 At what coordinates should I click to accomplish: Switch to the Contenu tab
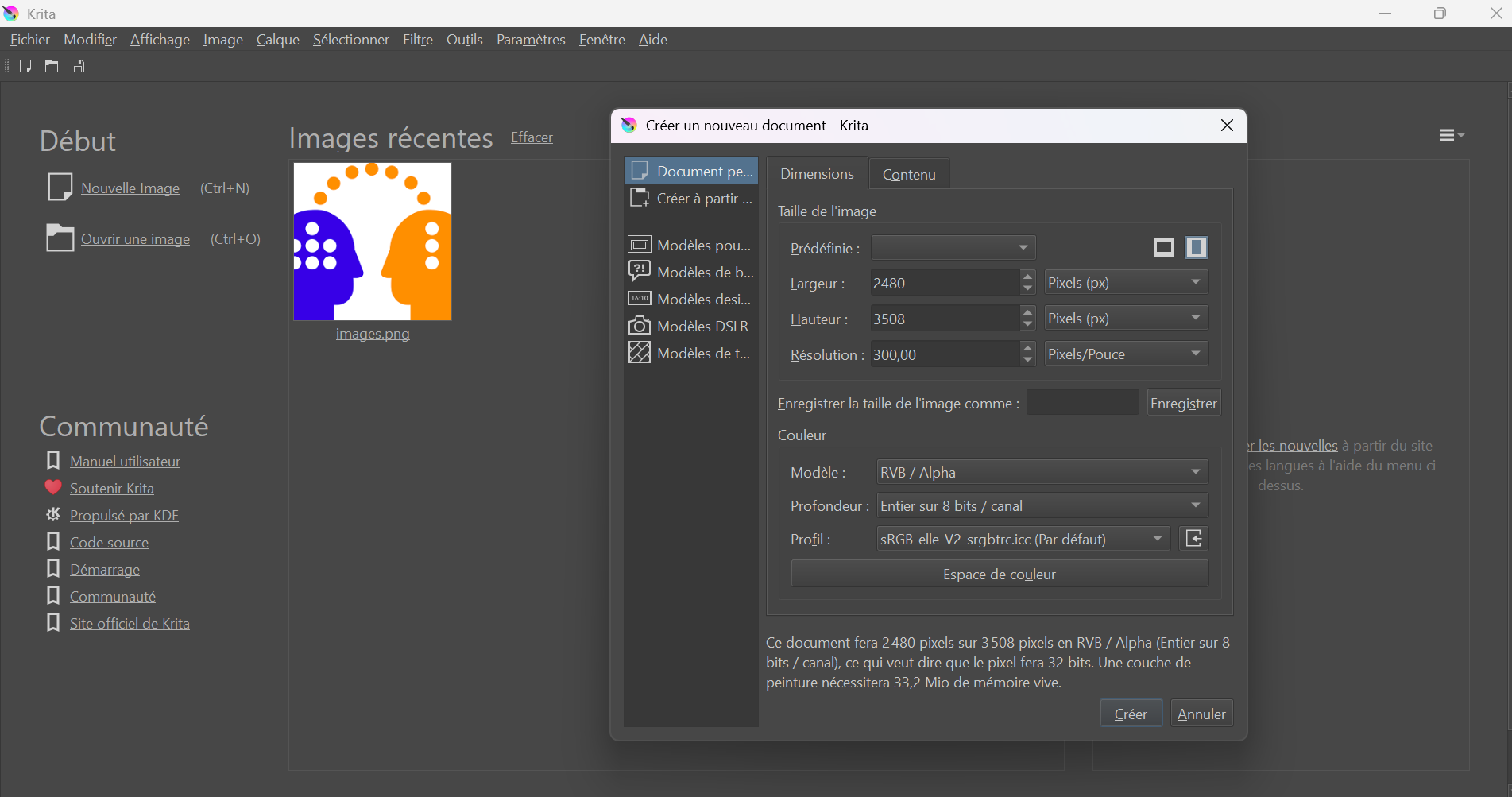pos(909,174)
